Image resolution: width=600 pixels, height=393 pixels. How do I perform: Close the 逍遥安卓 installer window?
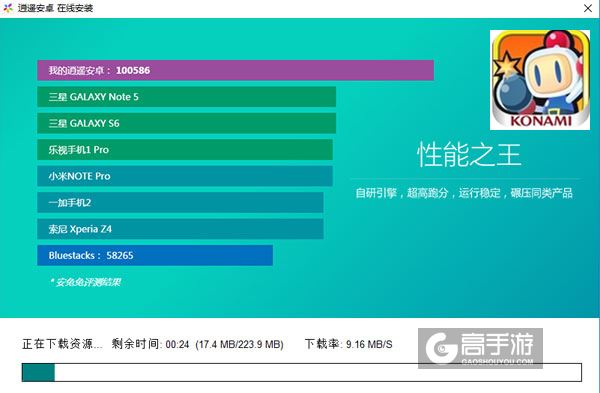click(588, 8)
